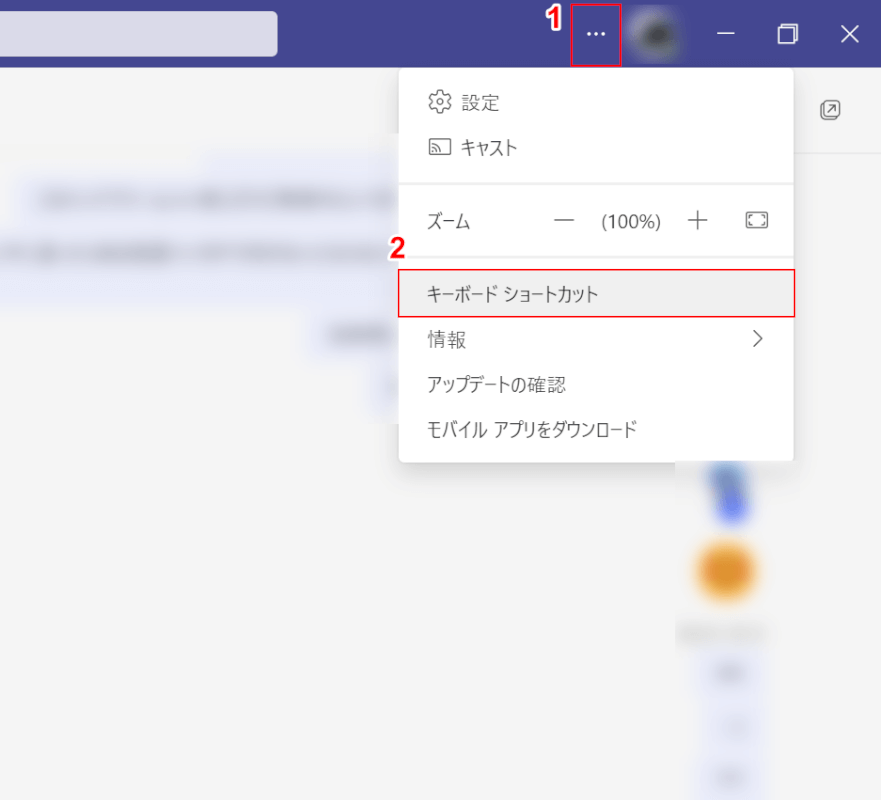Focus the search box in title bar

(138, 34)
